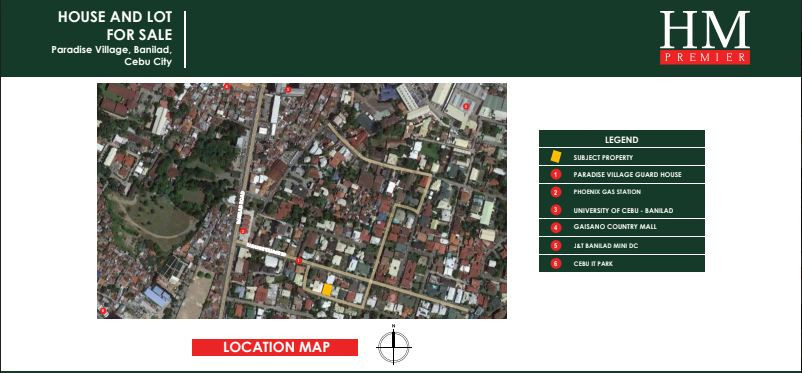Select PHOENIX GAS STATION legend text
Screen dimensions: 802x373
click(607, 192)
